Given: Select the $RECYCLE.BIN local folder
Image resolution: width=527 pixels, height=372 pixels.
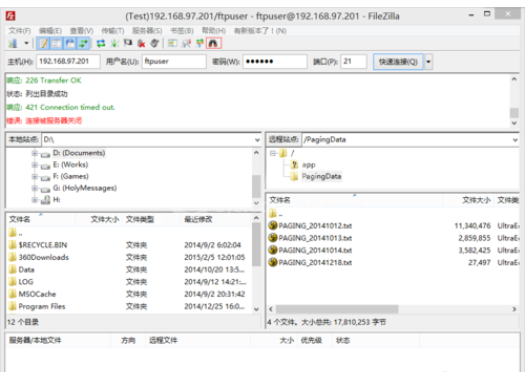Looking at the screenshot, I should click(43, 245).
